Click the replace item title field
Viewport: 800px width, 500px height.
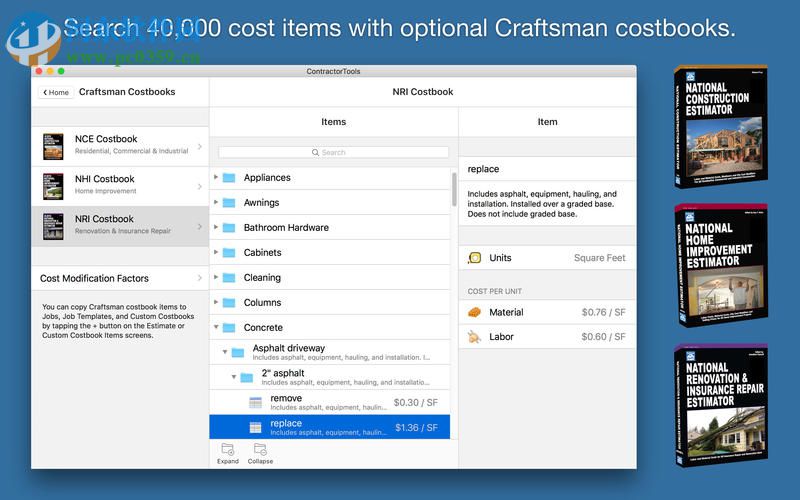(547, 169)
